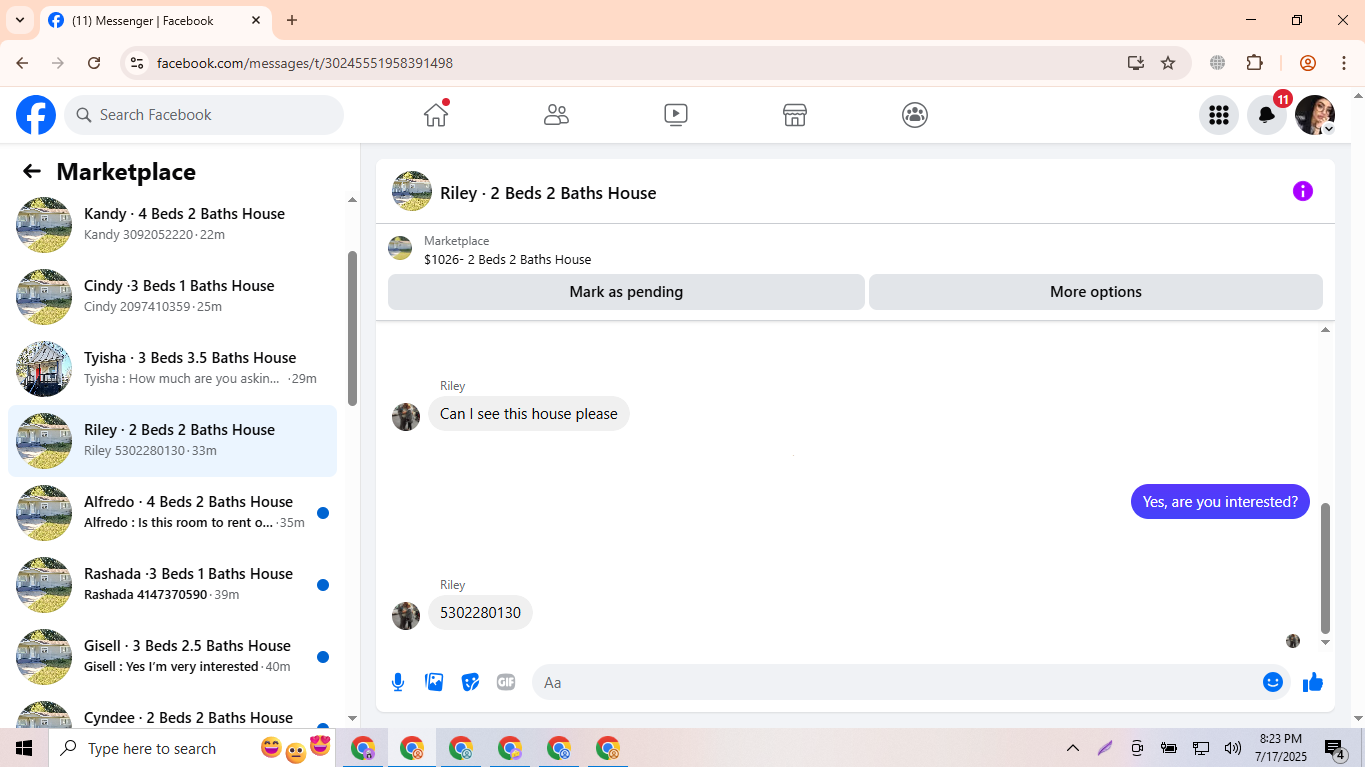Click the chat scroll-up arrow
This screenshot has height=767, width=1365.
(1326, 329)
